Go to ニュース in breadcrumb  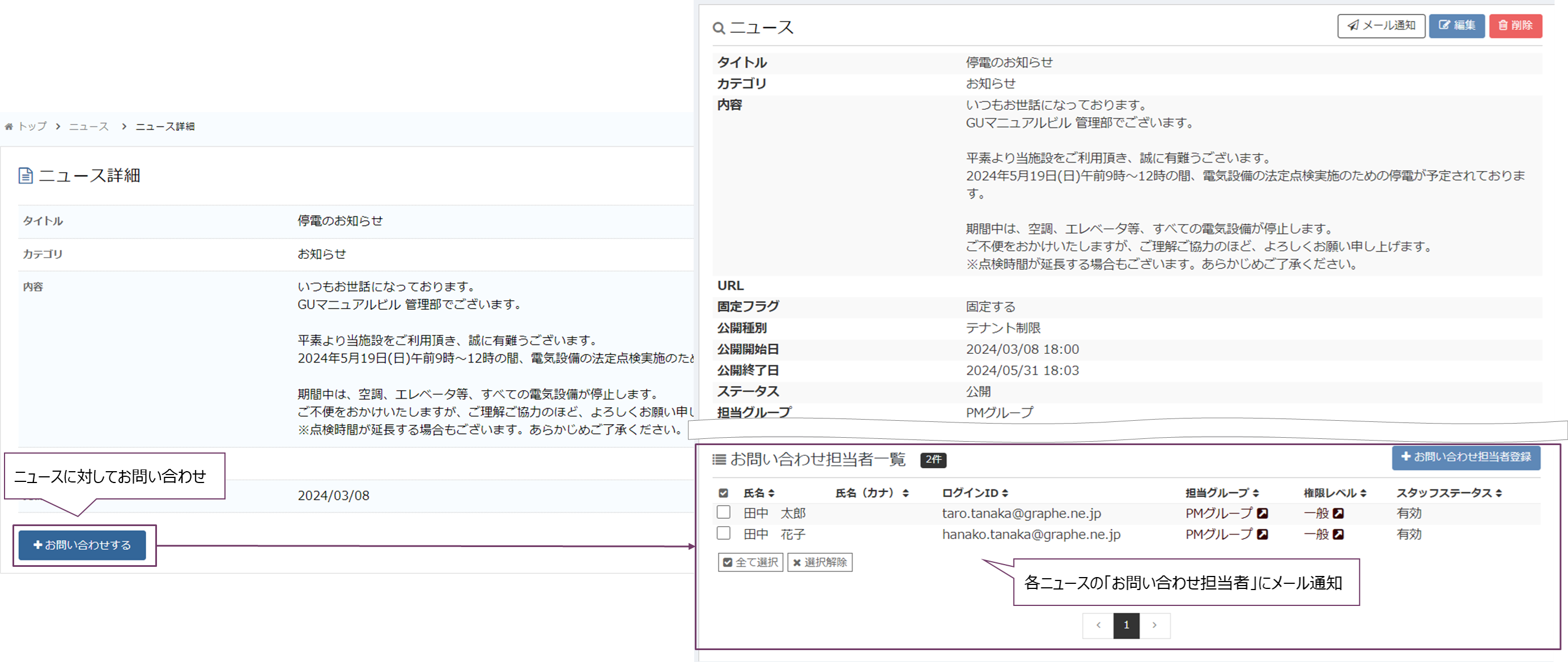pyautogui.click(x=88, y=126)
